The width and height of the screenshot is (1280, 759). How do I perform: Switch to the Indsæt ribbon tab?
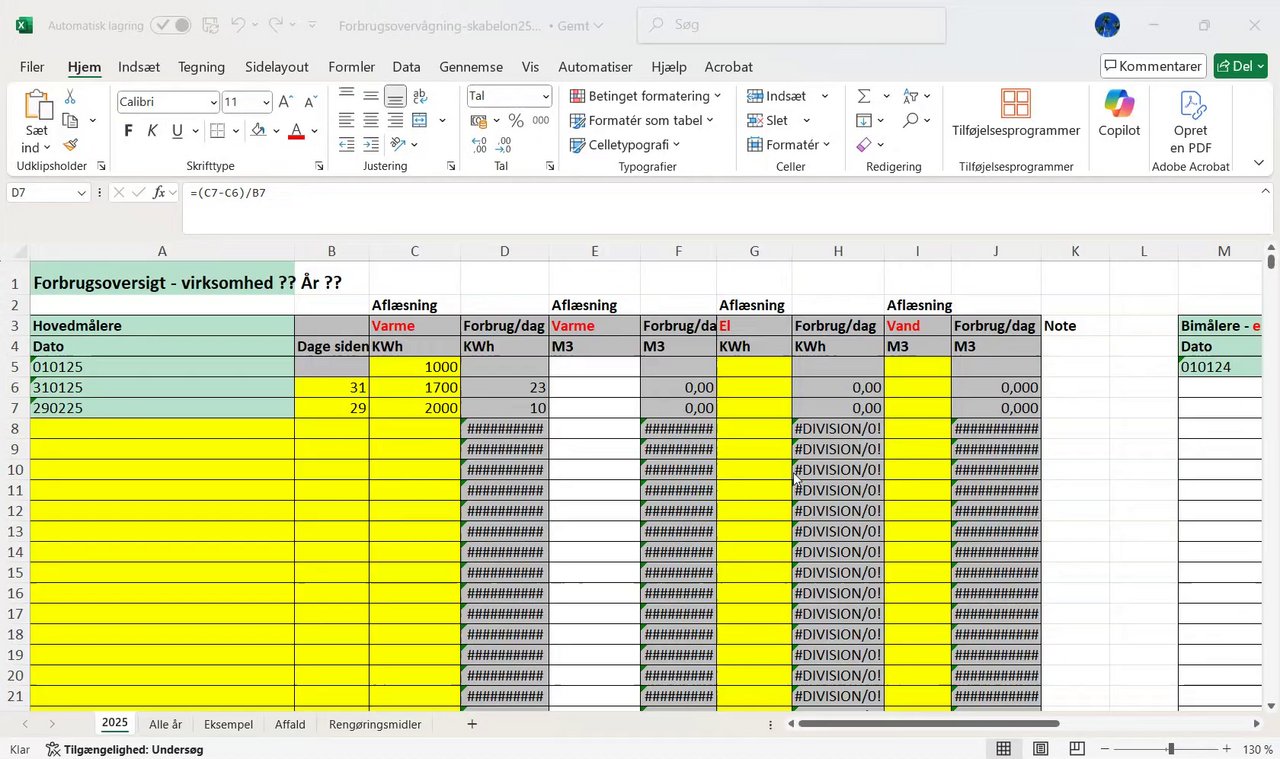pos(139,67)
